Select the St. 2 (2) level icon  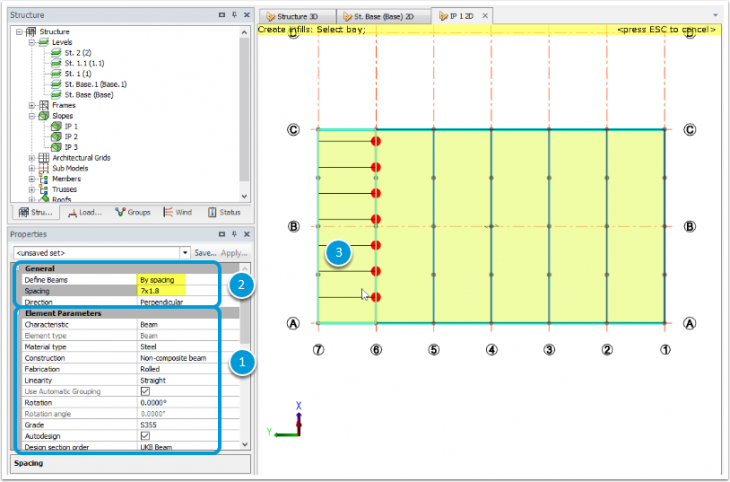coord(56,53)
